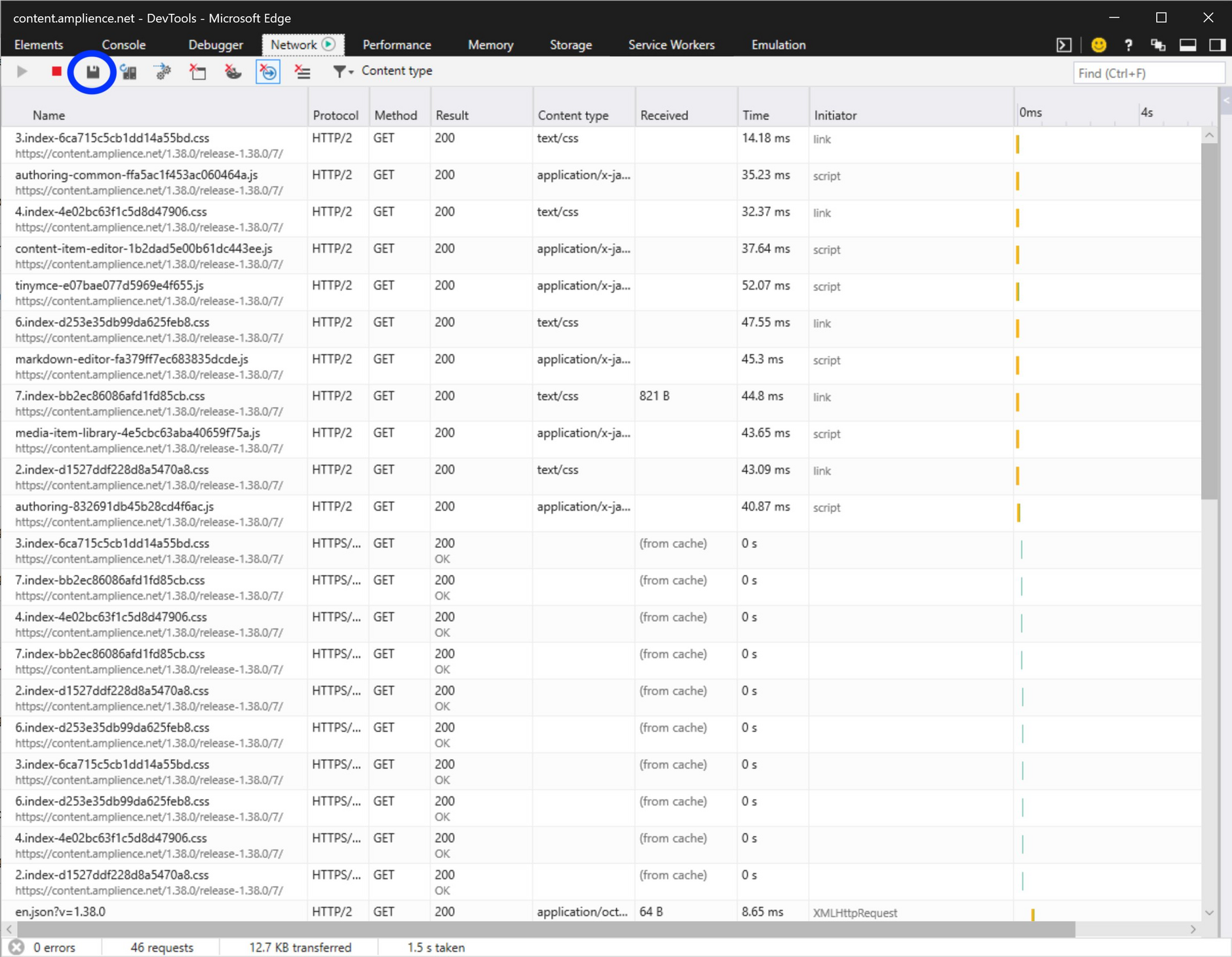Click 1.5 s taken status entry

pyautogui.click(x=436, y=947)
